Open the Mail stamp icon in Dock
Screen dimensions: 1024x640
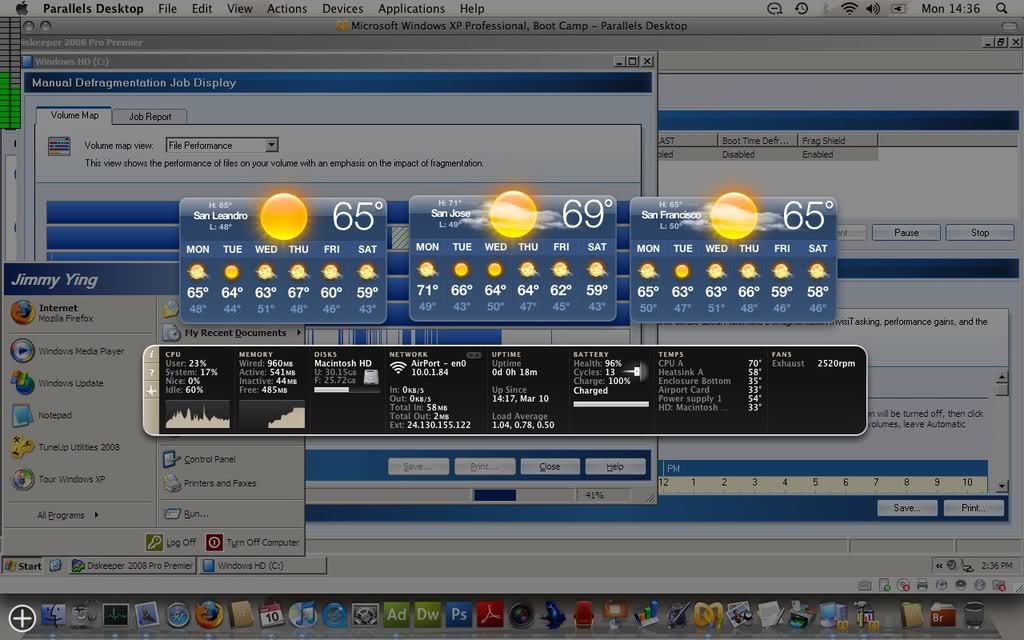(x=147, y=615)
